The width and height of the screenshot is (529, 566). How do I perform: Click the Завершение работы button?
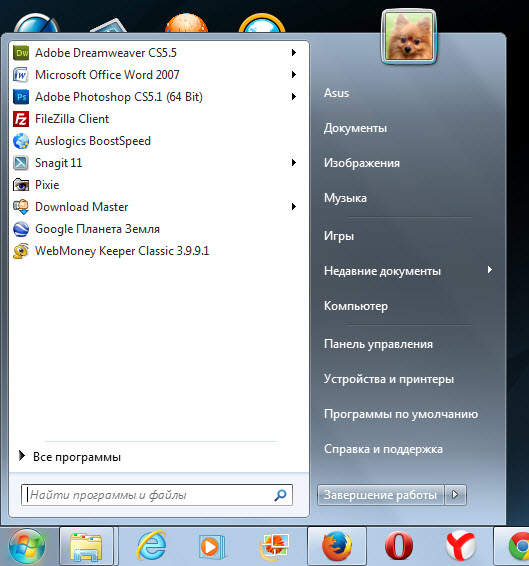[381, 495]
